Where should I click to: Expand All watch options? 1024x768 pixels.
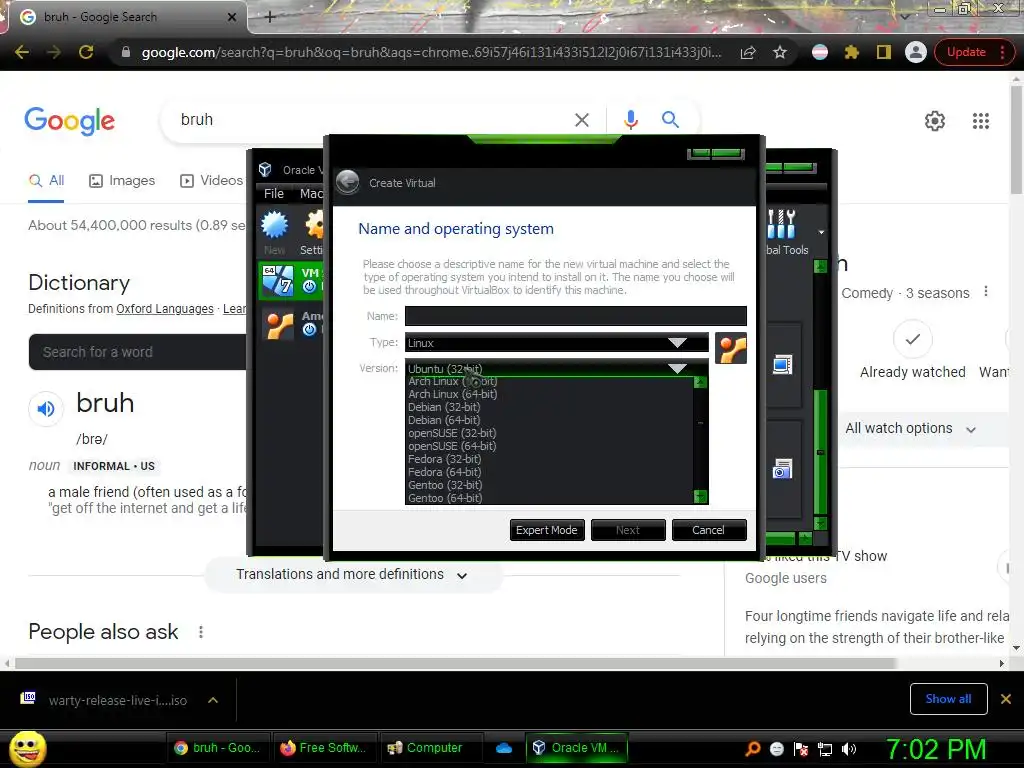(x=910, y=428)
